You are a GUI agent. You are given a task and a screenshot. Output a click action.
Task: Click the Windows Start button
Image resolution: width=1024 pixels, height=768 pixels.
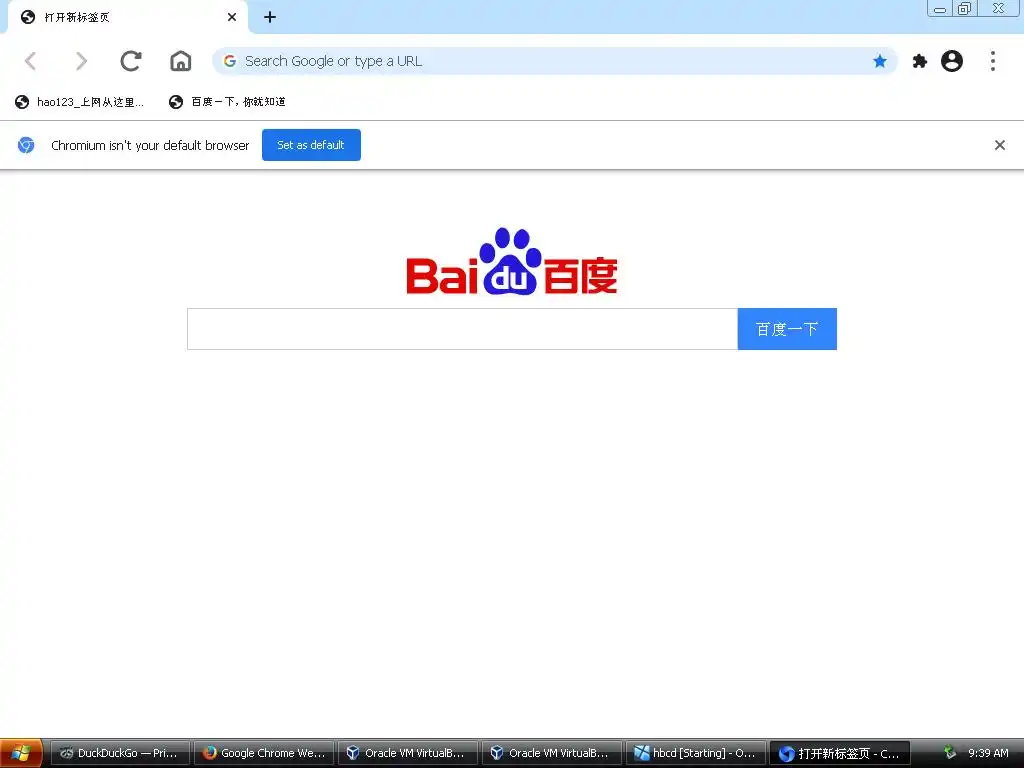click(21, 753)
